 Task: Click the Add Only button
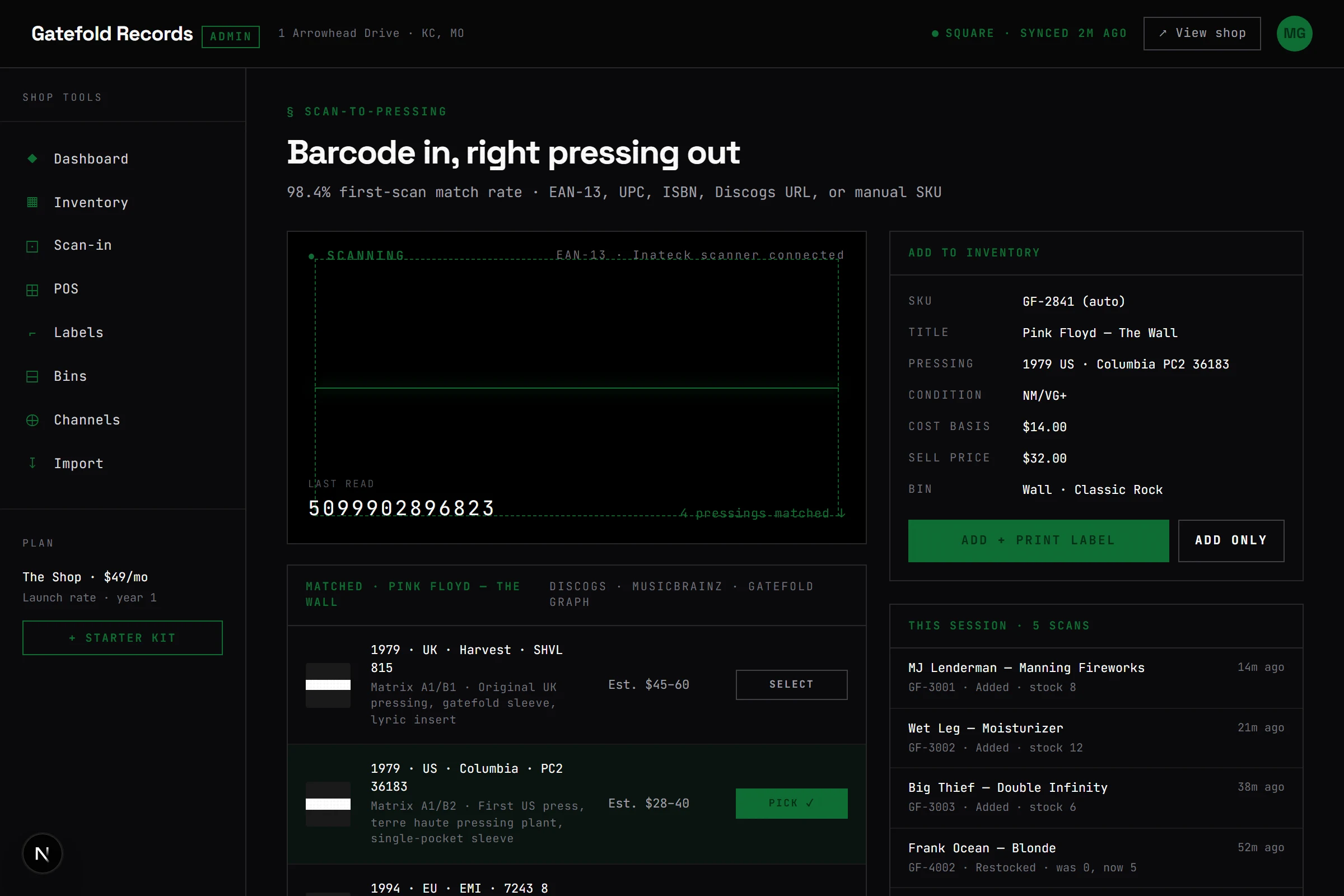1231,540
